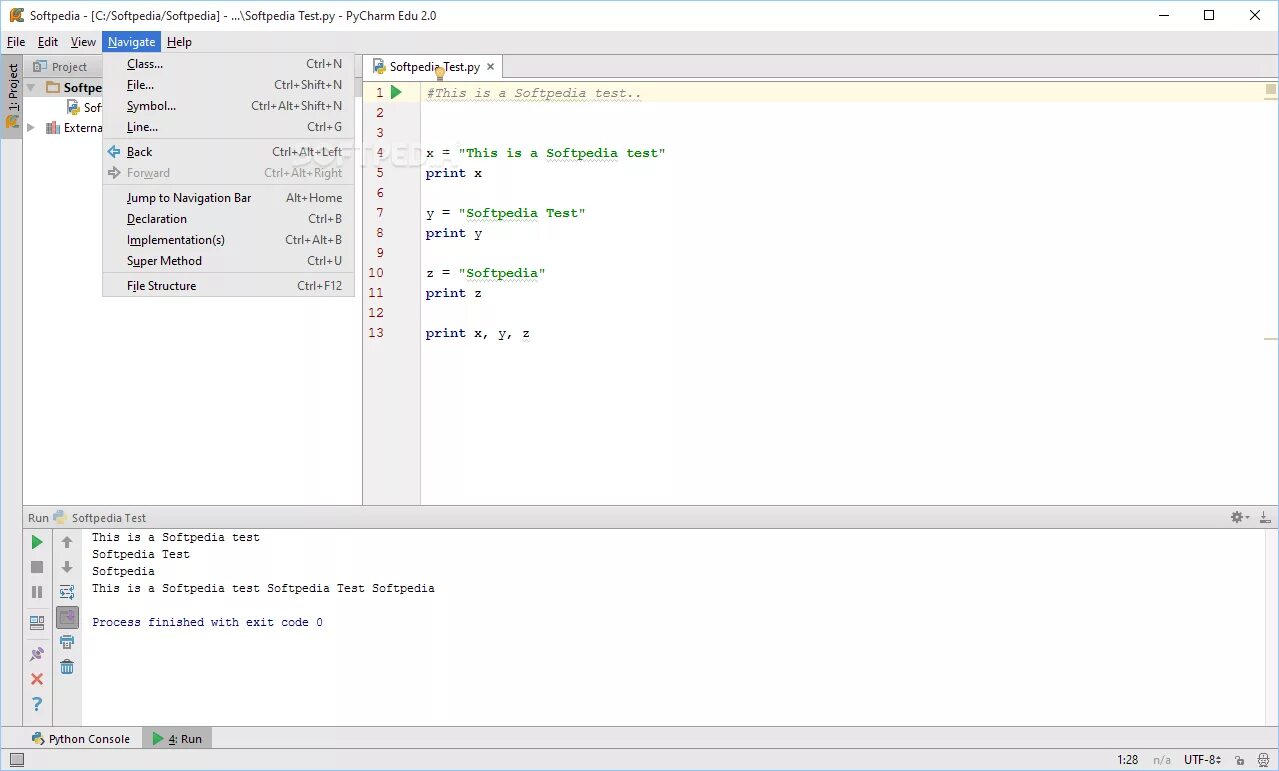Choose Symbol... in Navigate menu
Image resolution: width=1279 pixels, height=771 pixels.
coord(228,106)
